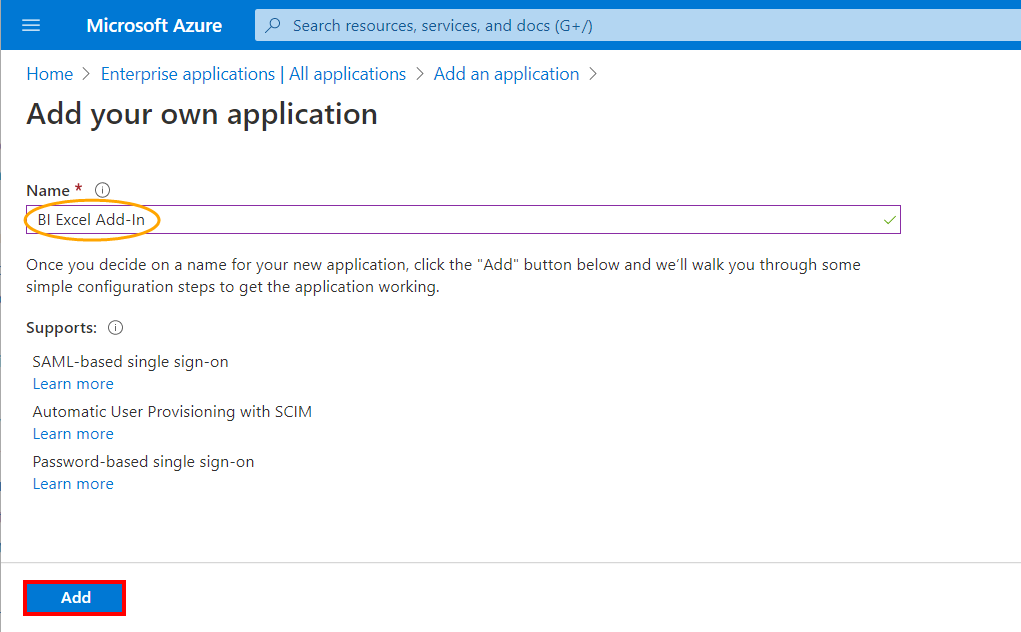Click 'SAML-based single sign-on' text

click(x=130, y=362)
